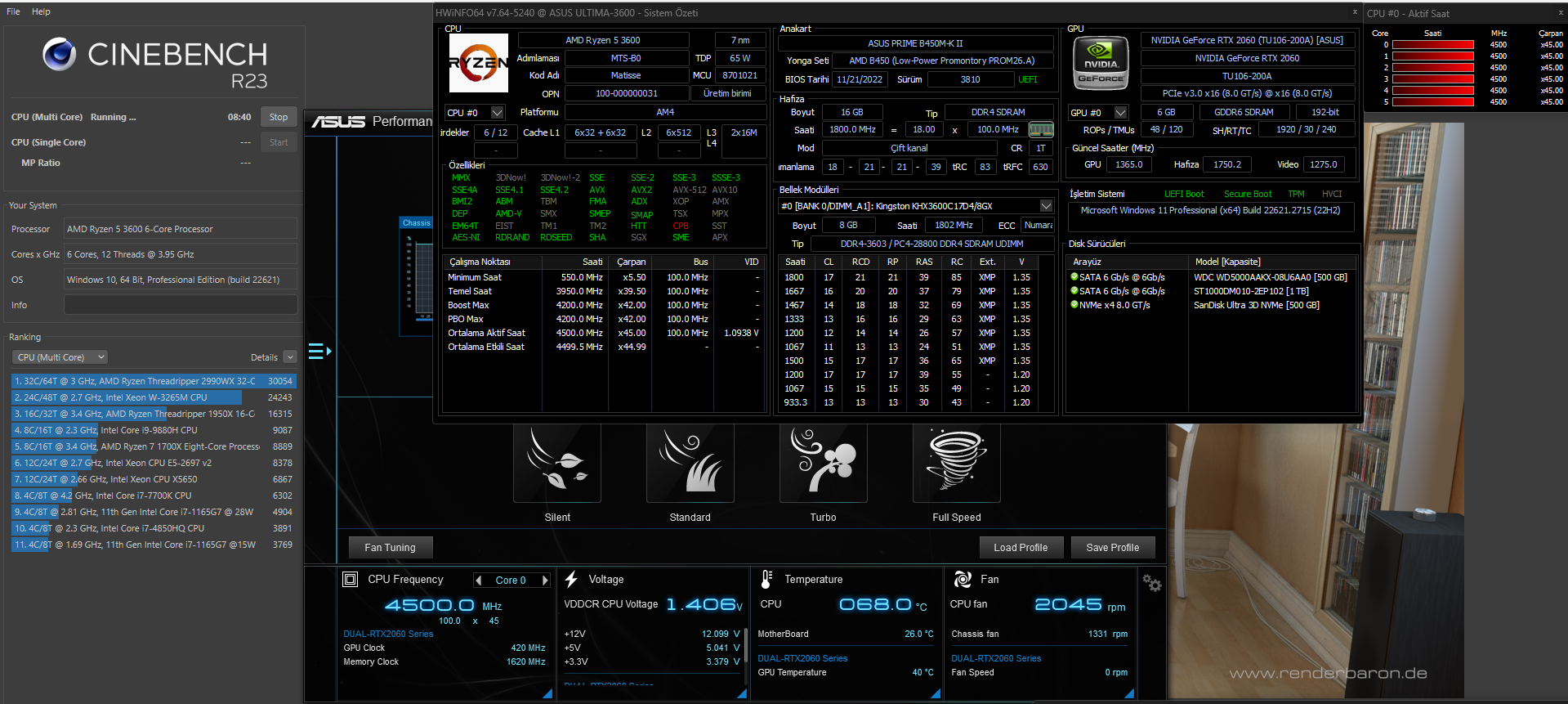Click the Processor name field in Cinebench
The image size is (1568, 704).
click(181, 229)
